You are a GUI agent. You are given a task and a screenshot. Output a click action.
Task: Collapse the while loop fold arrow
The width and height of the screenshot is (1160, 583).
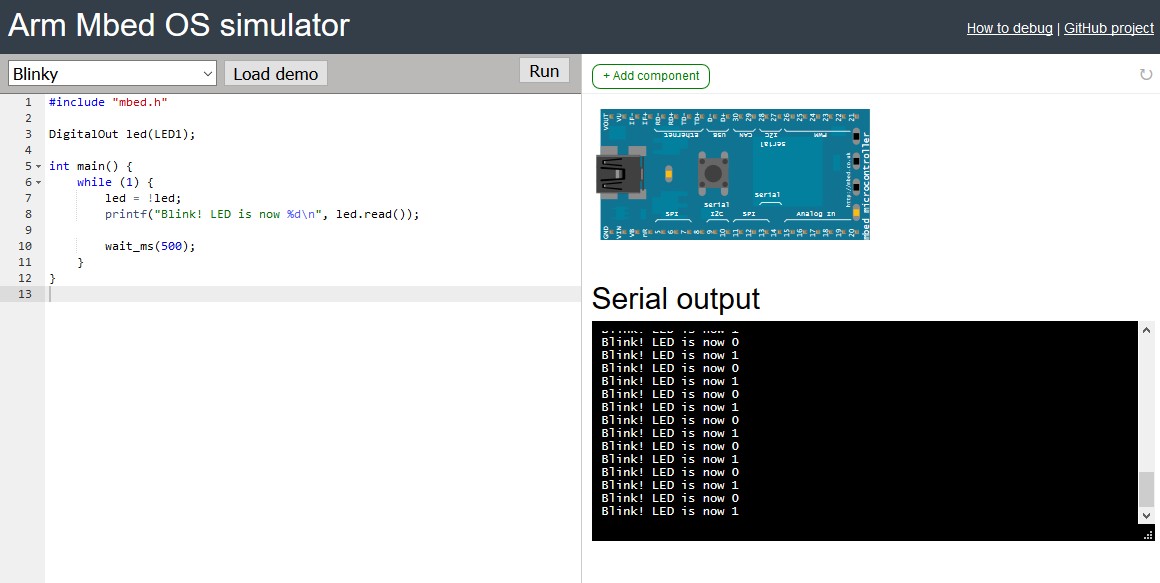click(x=38, y=182)
